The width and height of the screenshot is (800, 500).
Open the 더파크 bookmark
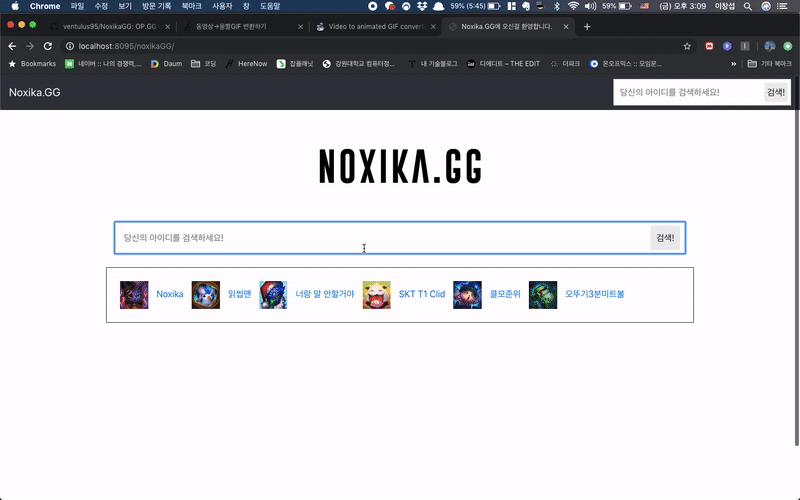tap(565, 64)
